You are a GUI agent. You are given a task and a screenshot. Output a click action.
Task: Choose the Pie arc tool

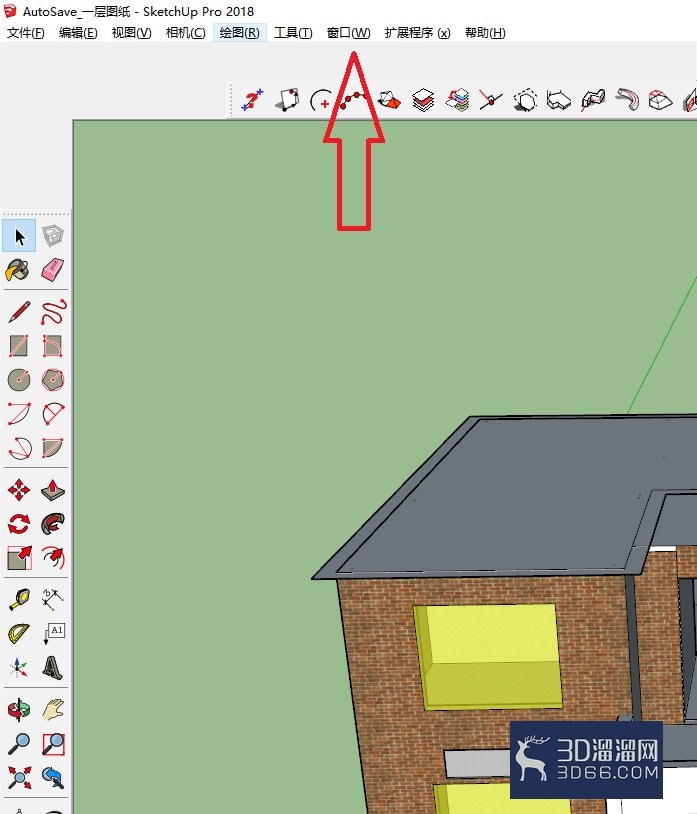point(52,448)
